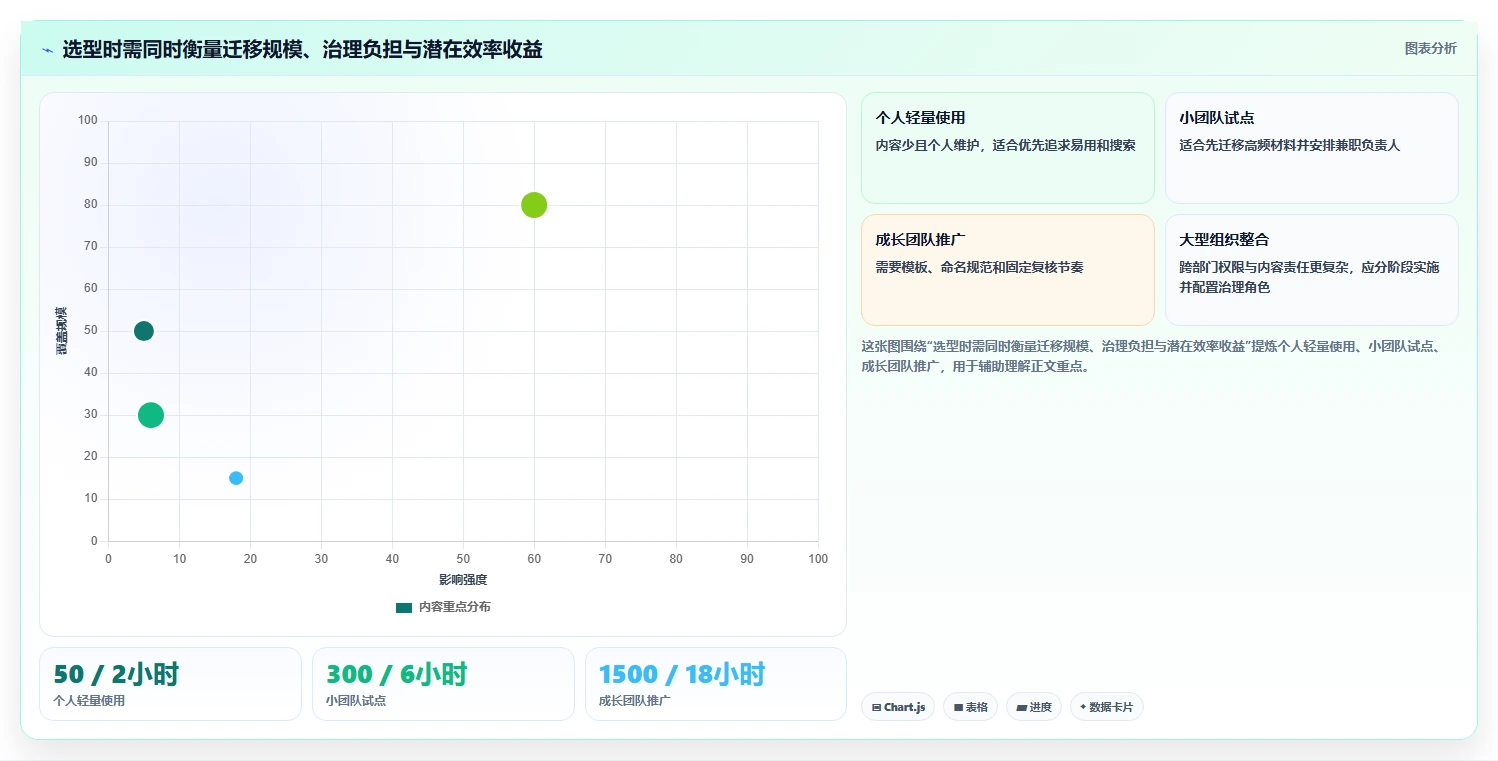The image size is (1498, 761).
Task: Click the 300 / 6小时 stat card
Action: pyautogui.click(x=443, y=684)
